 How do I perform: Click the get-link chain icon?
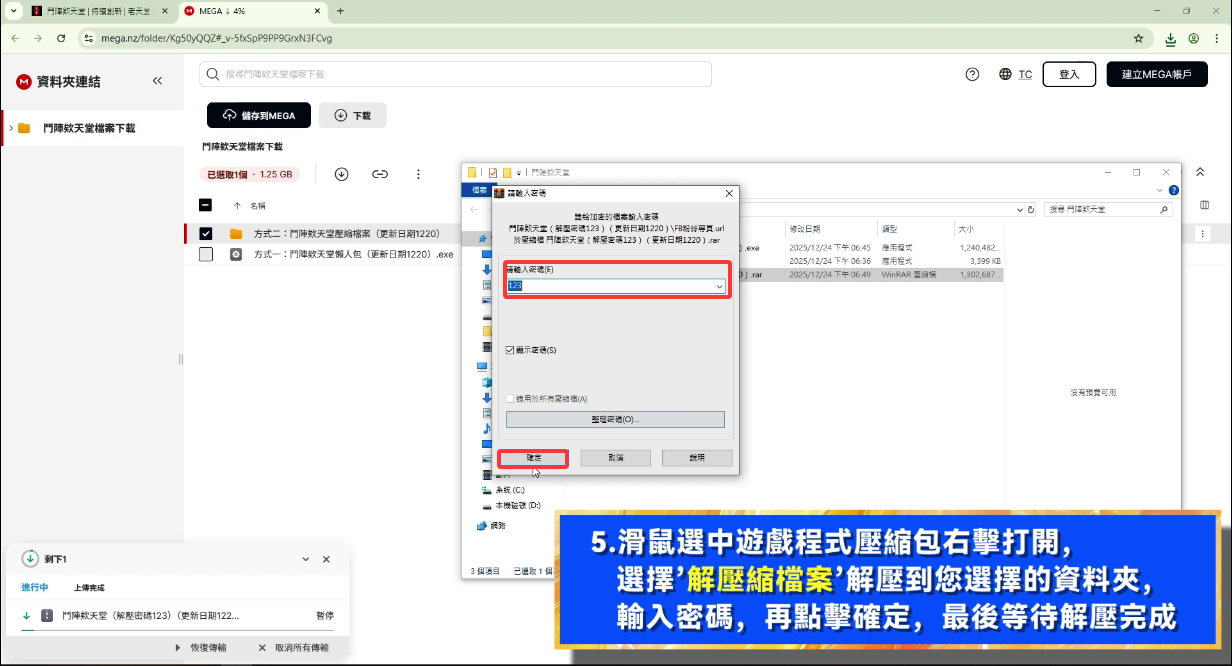tap(380, 174)
